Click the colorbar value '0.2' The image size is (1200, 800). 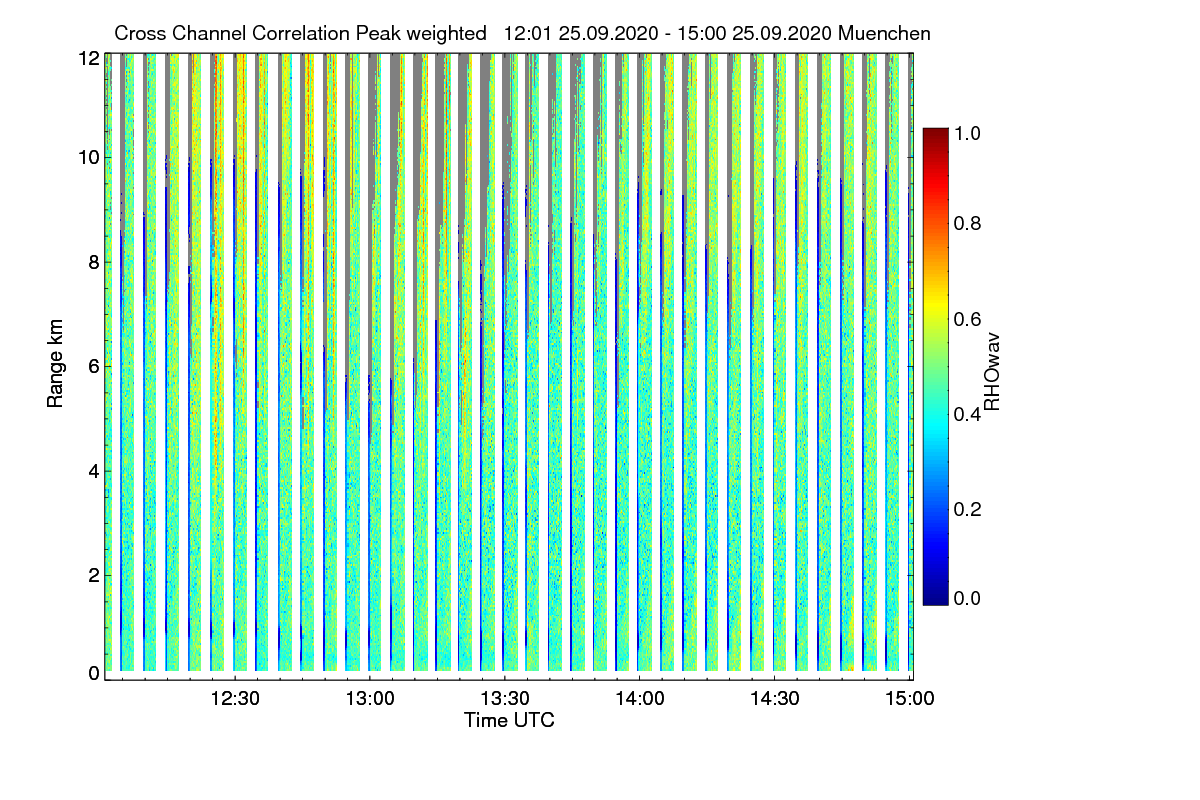pos(968,509)
